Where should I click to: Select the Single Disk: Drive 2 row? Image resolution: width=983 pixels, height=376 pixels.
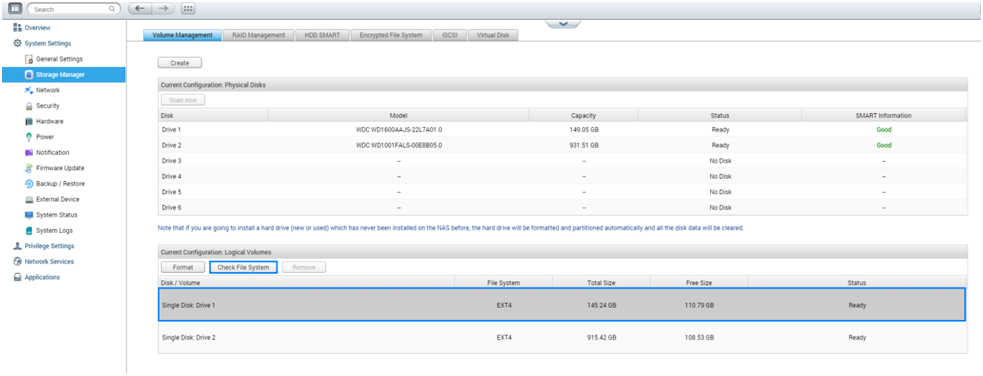[x=562, y=337]
